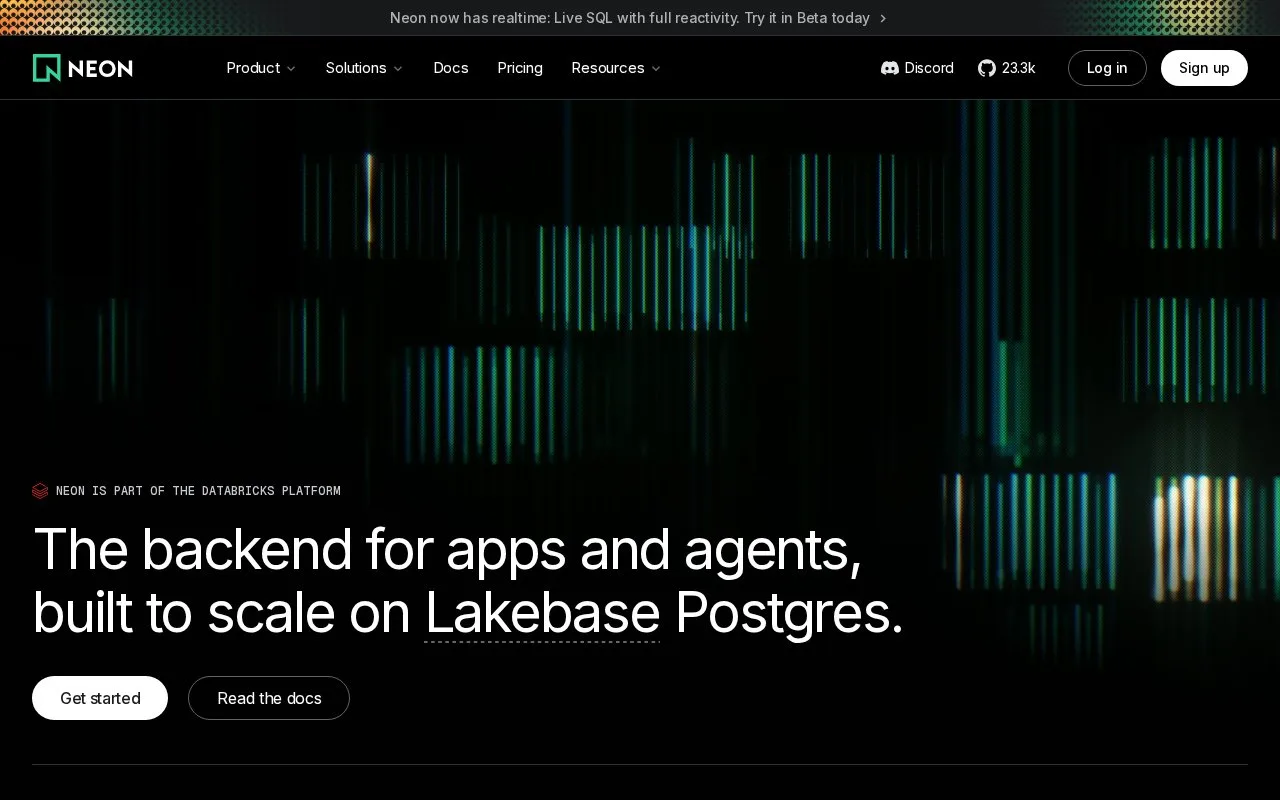Expand the Product menu chevron
This screenshot has width=1280, height=800.
point(291,68)
